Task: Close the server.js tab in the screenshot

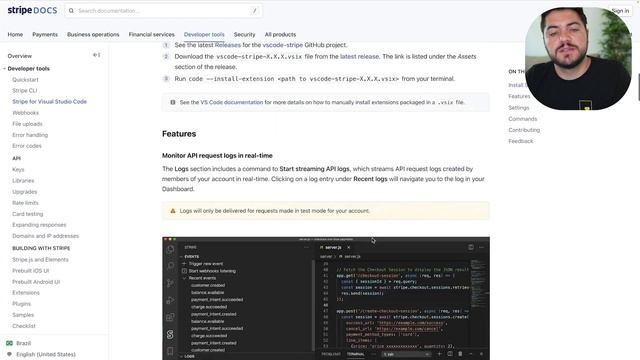Action: 349,247
